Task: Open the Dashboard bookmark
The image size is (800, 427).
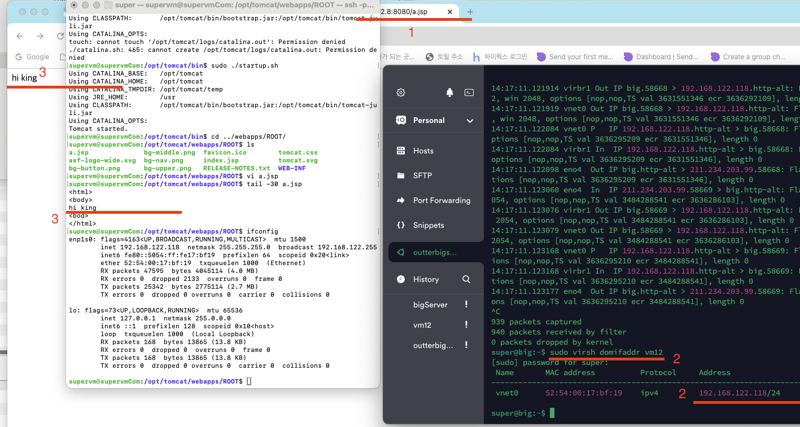Action: 660,57
